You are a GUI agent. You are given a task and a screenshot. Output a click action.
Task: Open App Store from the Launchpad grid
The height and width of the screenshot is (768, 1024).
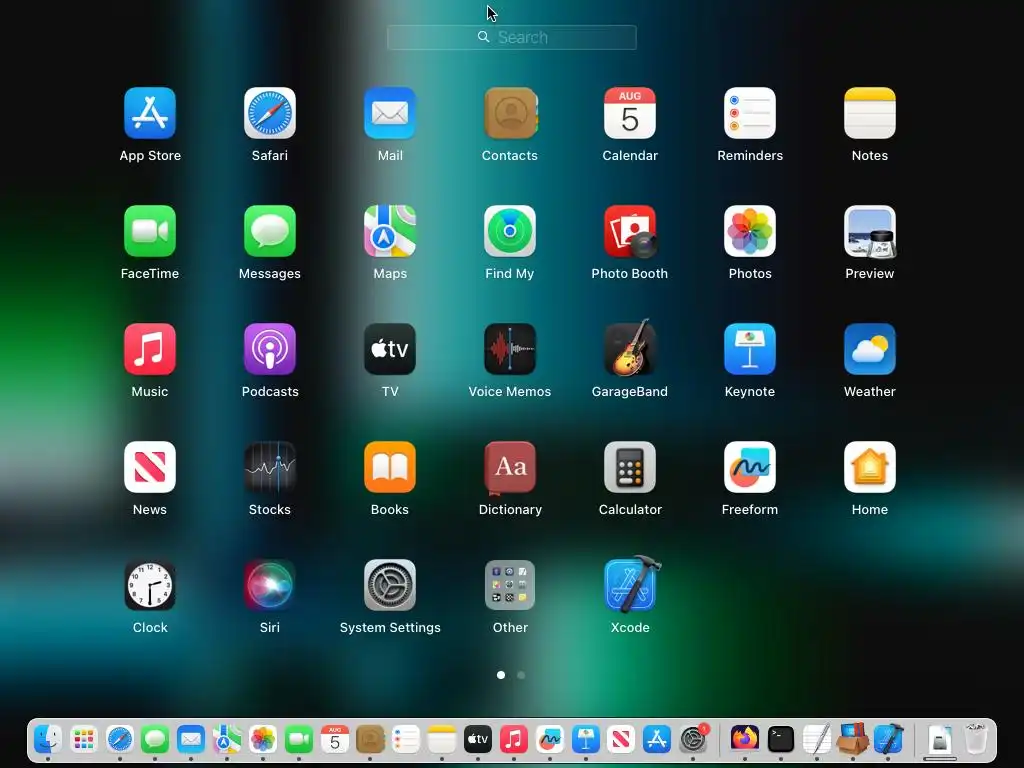point(150,113)
